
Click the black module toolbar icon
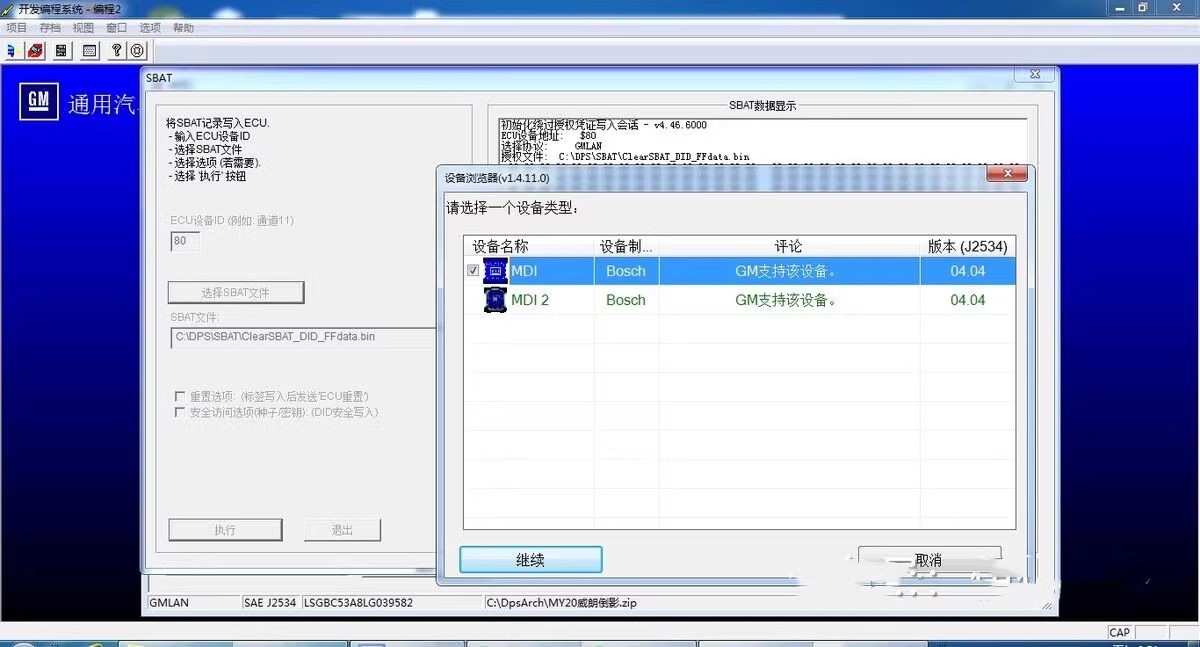pos(62,50)
